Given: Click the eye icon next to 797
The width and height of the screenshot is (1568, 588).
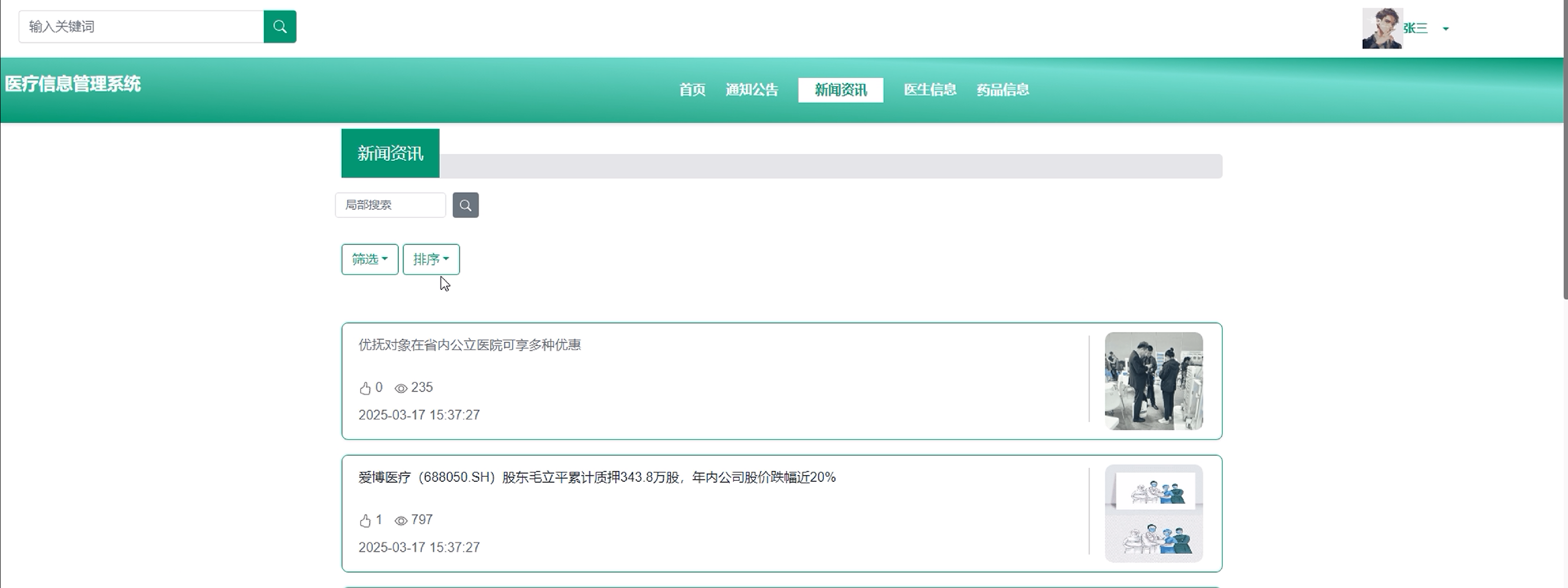Looking at the screenshot, I should coord(400,521).
